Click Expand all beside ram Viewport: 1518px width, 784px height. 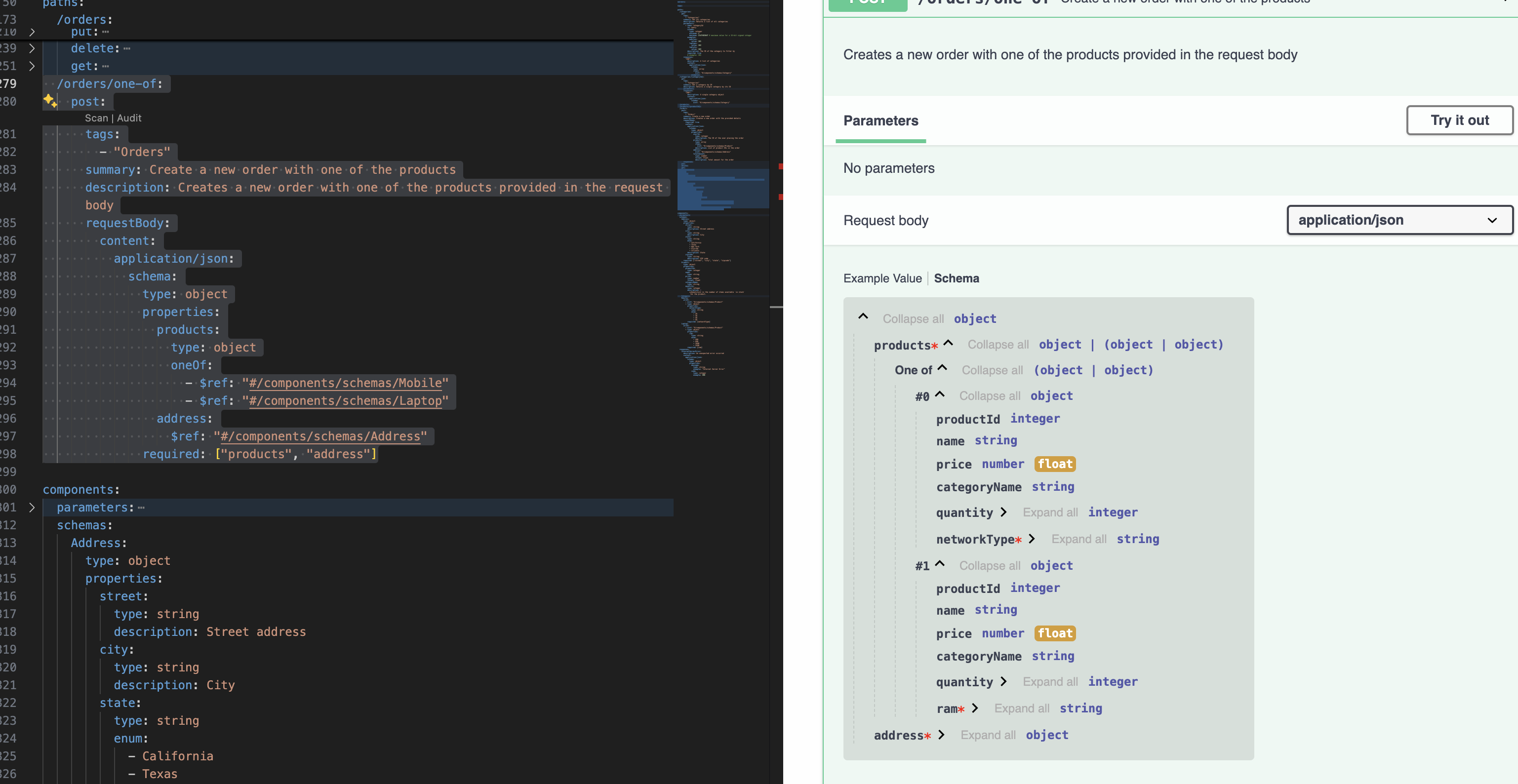tap(1022, 708)
